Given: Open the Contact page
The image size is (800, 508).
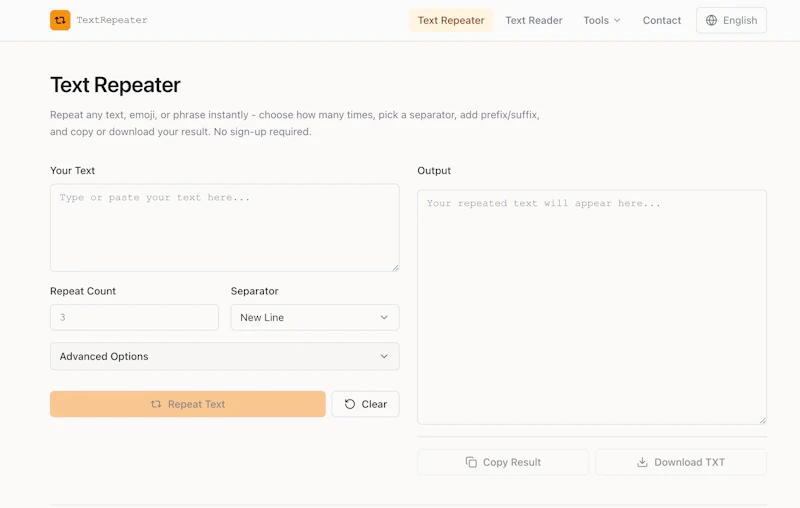Looking at the screenshot, I should 662,20.
